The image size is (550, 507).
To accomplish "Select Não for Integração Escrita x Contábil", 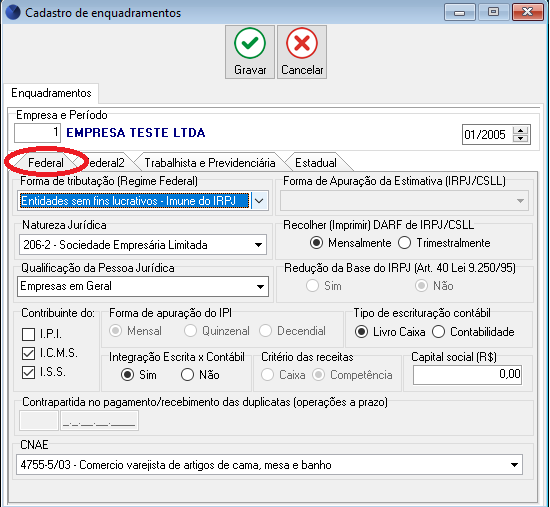I will pos(187,375).
